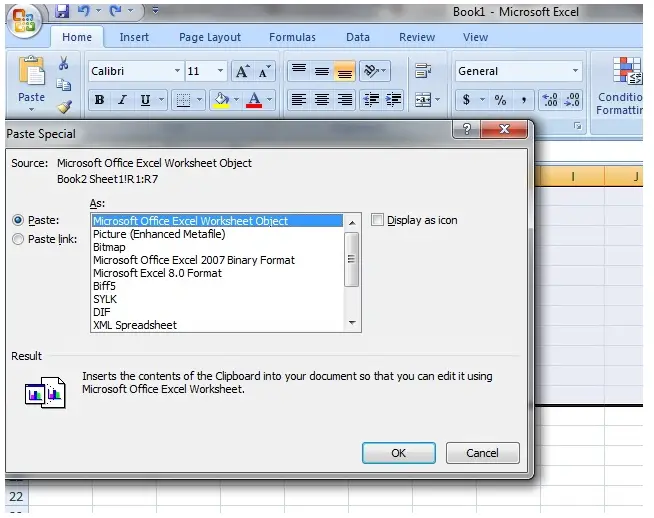Screen dimensions: 654x518
Task: Click the Copy icon in Clipboard group
Action: click(63, 85)
